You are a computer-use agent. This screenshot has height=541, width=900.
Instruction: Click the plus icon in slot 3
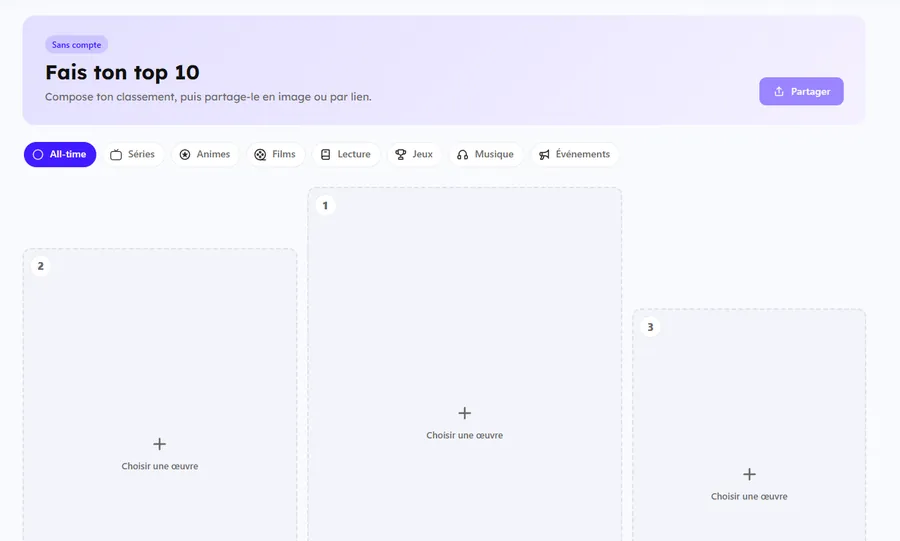[749, 474]
